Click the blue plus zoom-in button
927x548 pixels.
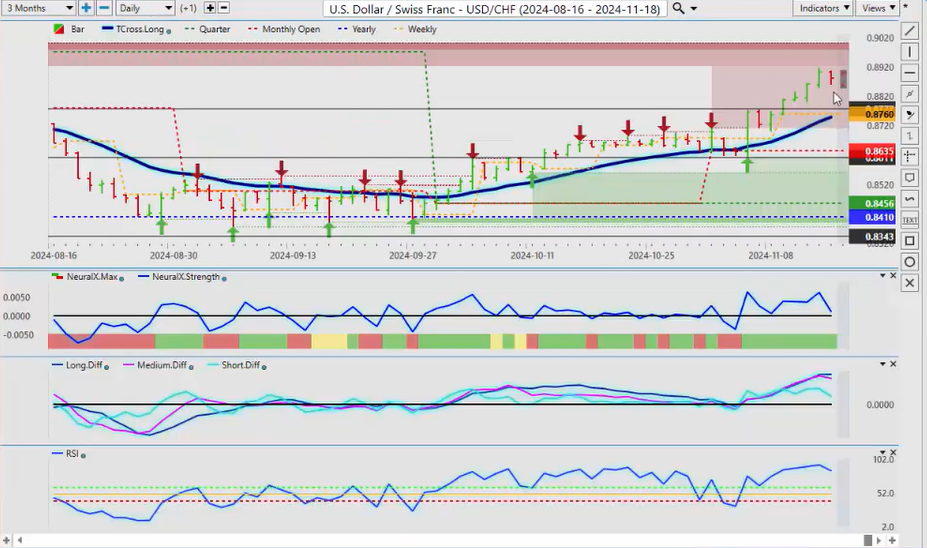87,8
